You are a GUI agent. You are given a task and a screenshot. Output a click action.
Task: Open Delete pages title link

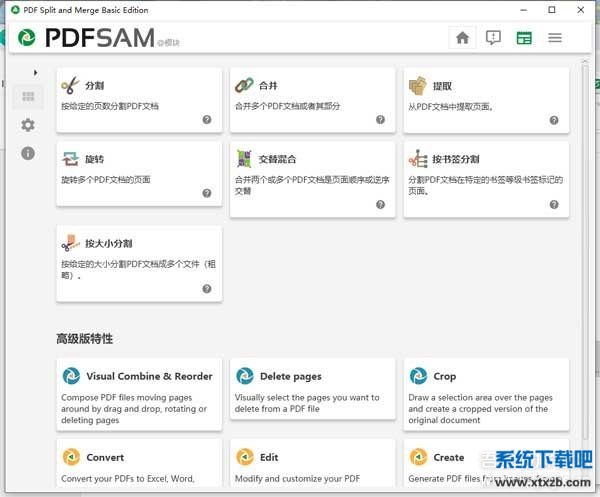point(291,376)
